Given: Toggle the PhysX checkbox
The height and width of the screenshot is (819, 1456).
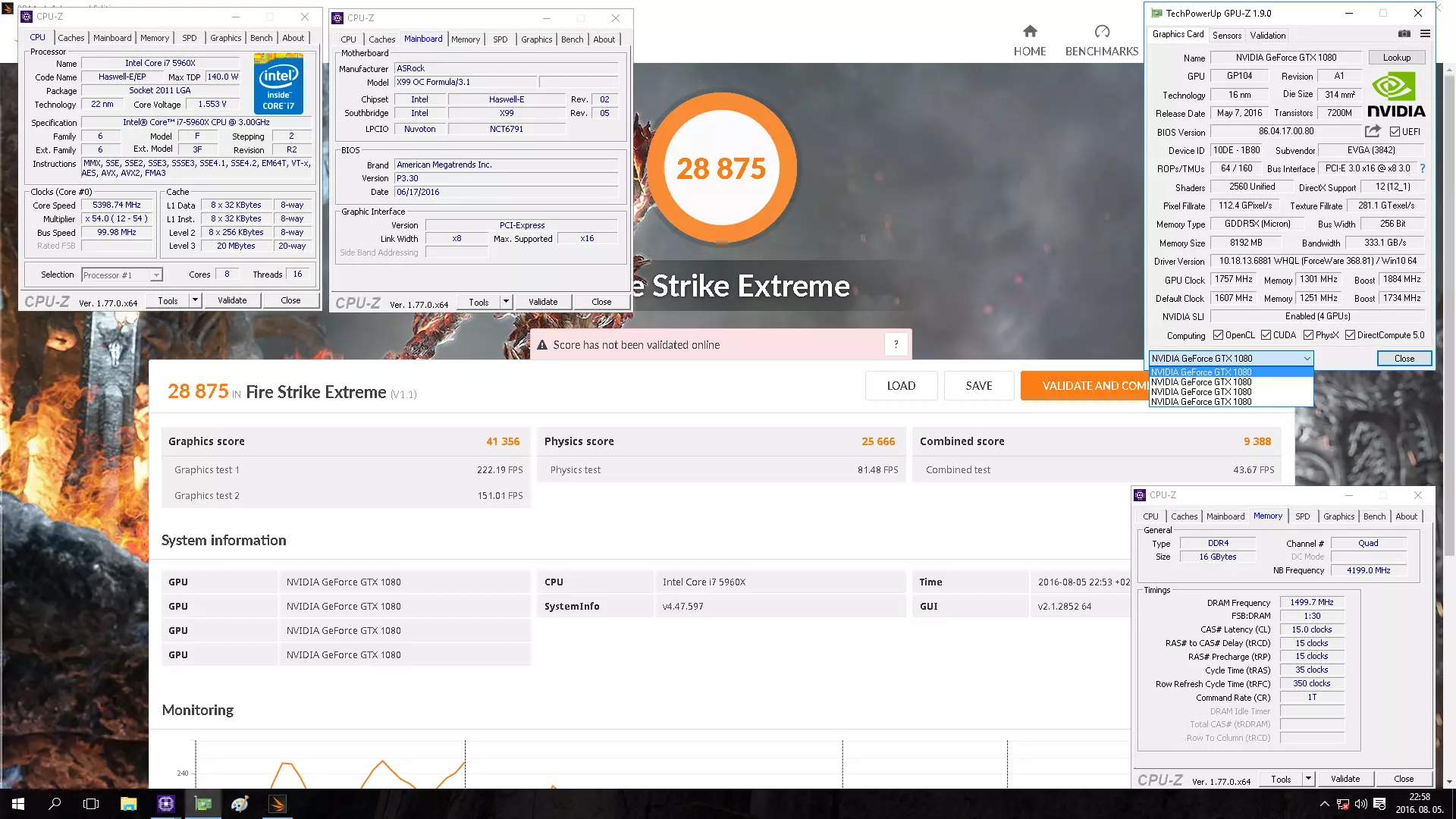Looking at the screenshot, I should pyautogui.click(x=1308, y=335).
